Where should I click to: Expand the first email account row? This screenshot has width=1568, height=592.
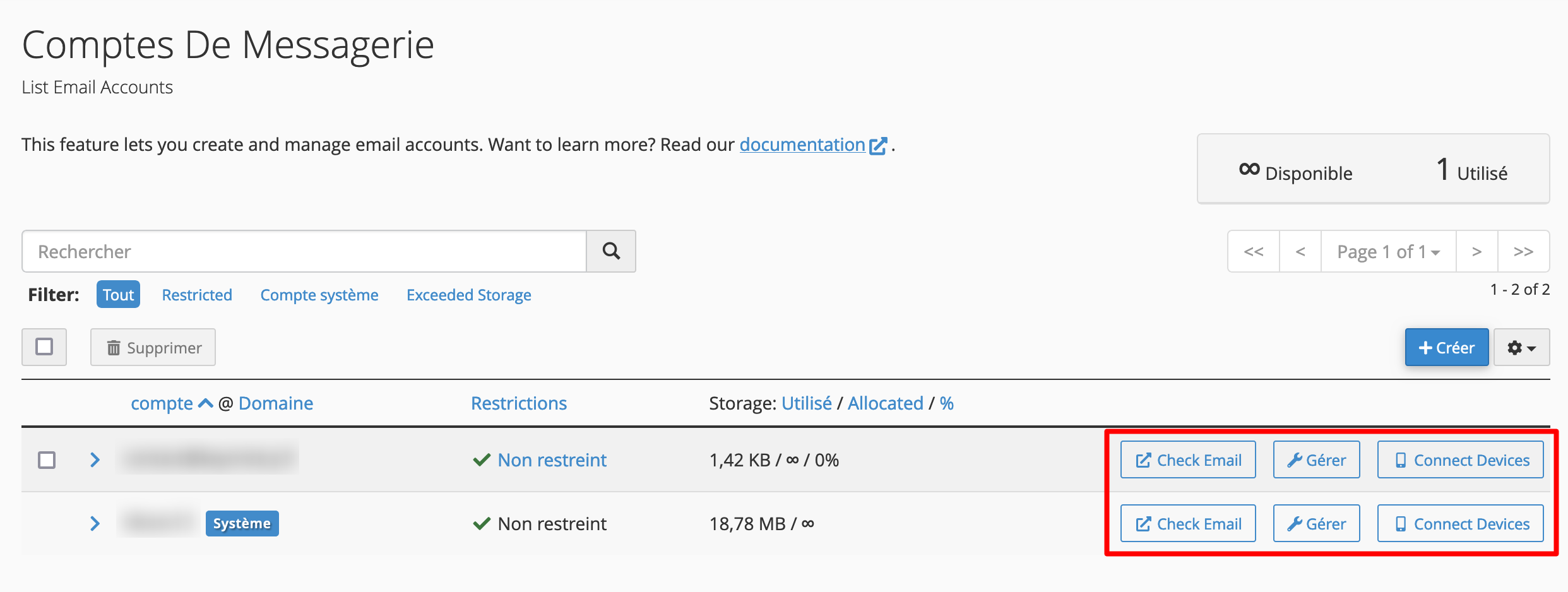tap(95, 459)
